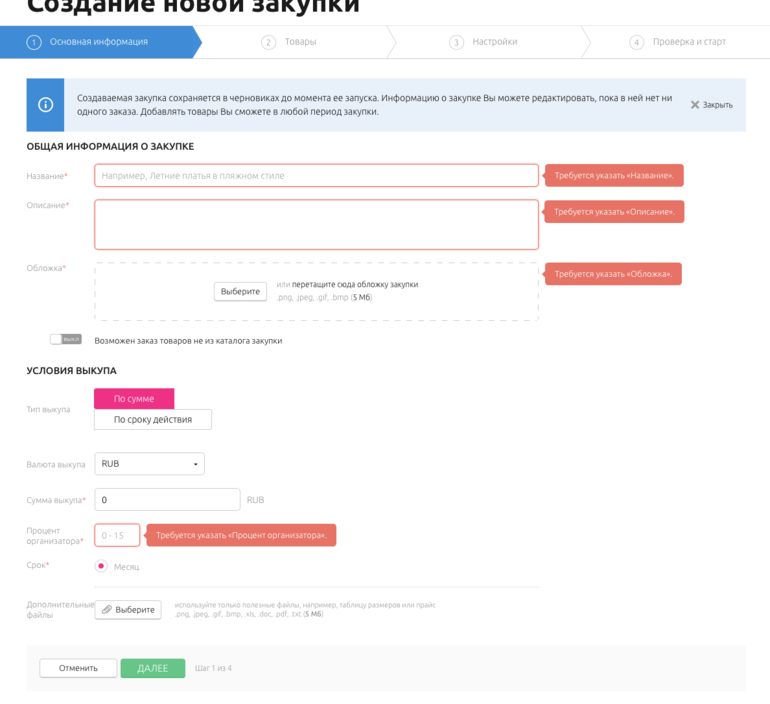Click the info icon in blue banner

45,105
